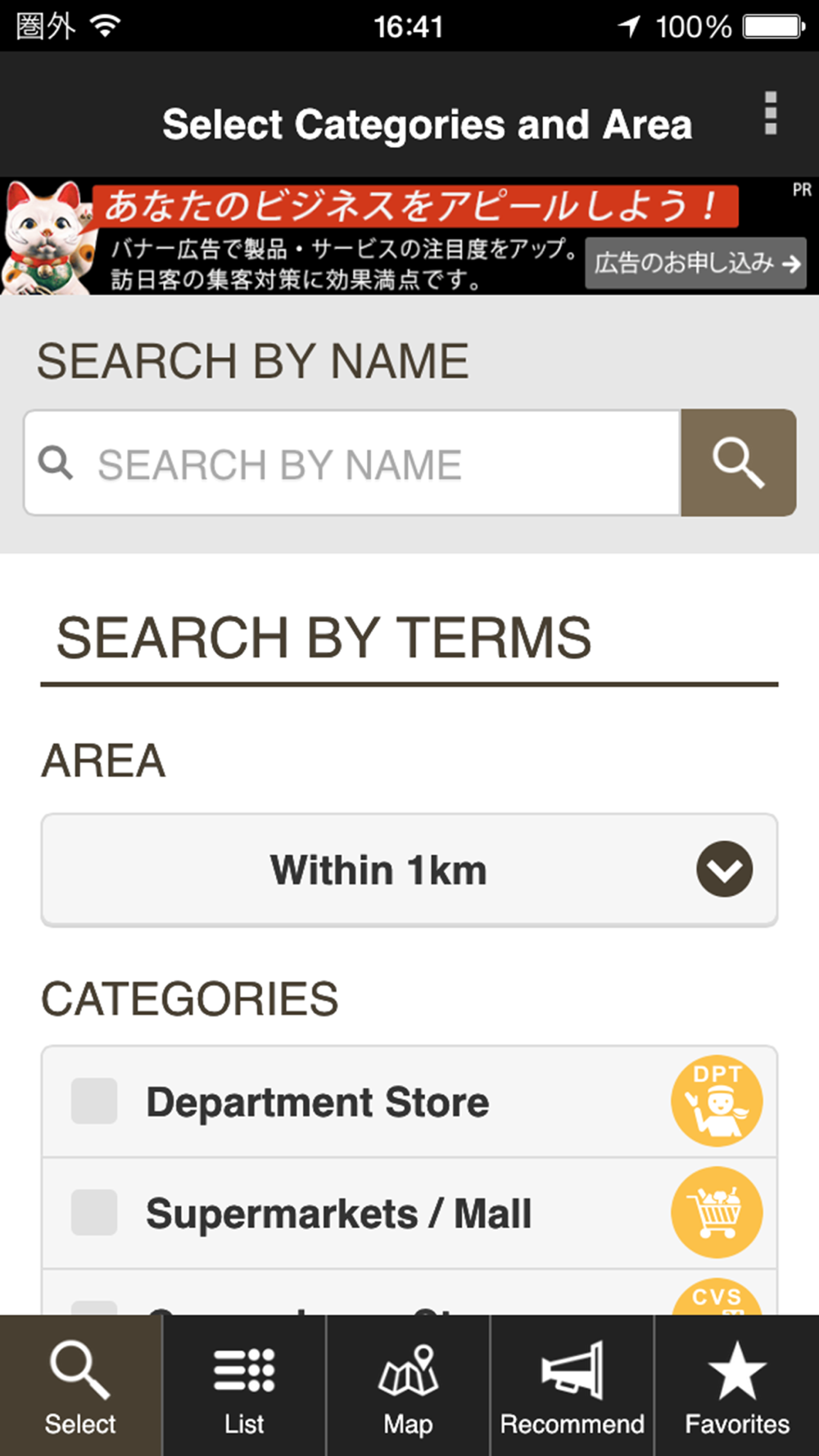
Task: Tap the brown search magnifier button
Action: point(738,463)
